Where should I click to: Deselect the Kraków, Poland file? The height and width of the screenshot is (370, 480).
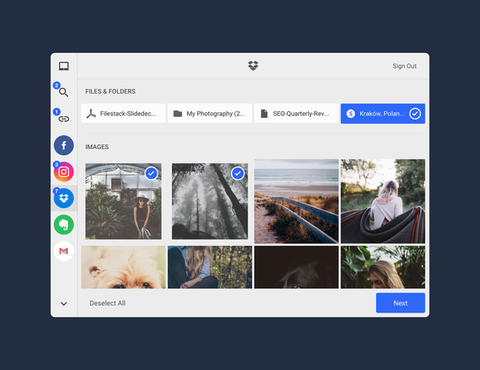point(383,114)
